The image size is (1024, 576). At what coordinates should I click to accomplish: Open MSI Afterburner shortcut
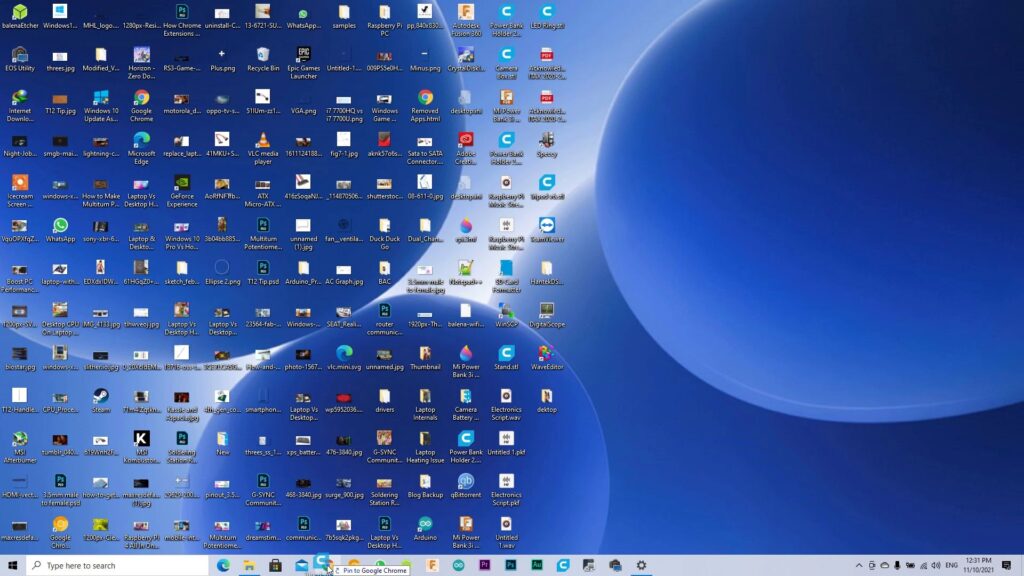[x=20, y=447]
